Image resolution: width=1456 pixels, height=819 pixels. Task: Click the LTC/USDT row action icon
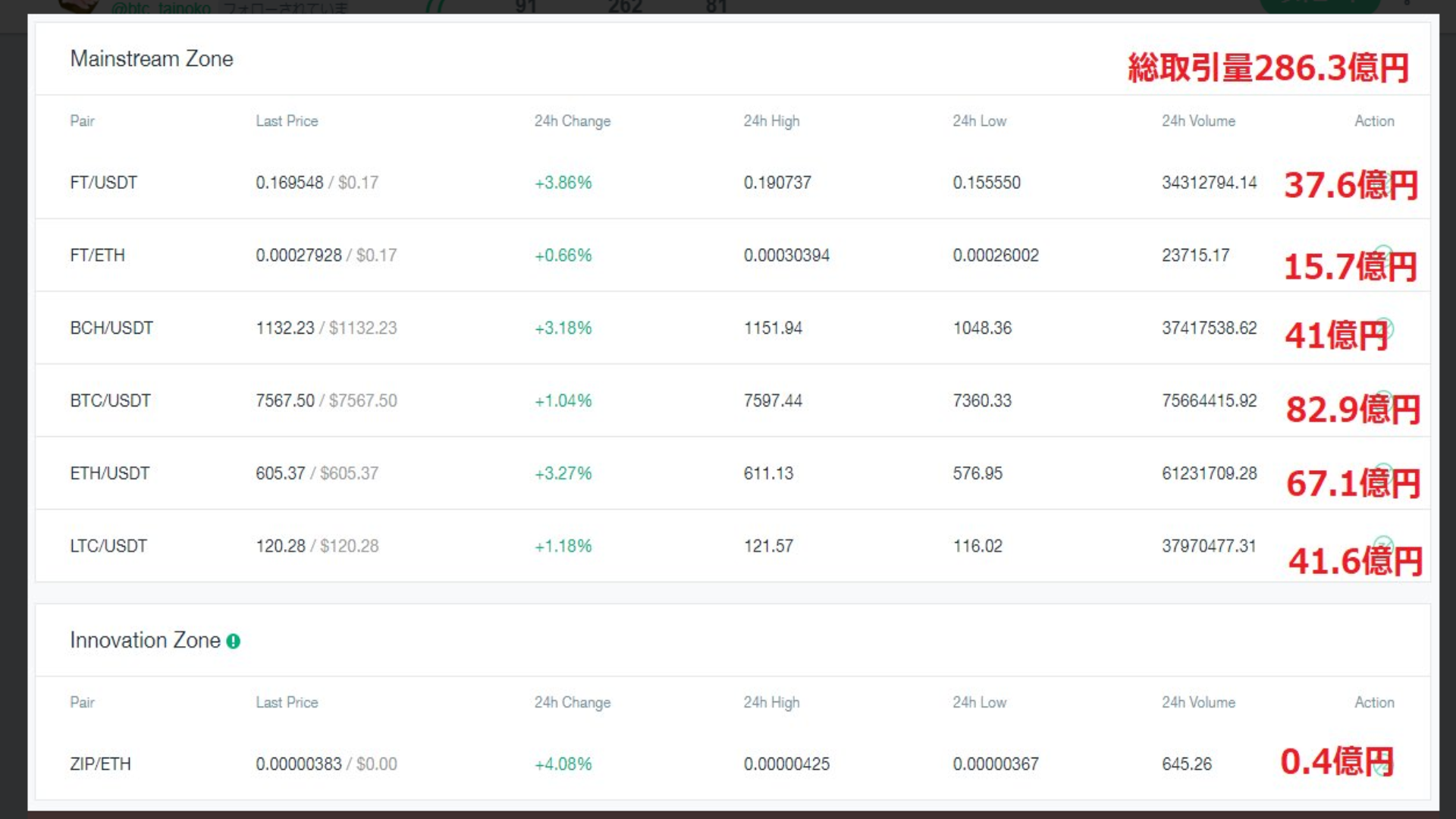coord(1384,545)
